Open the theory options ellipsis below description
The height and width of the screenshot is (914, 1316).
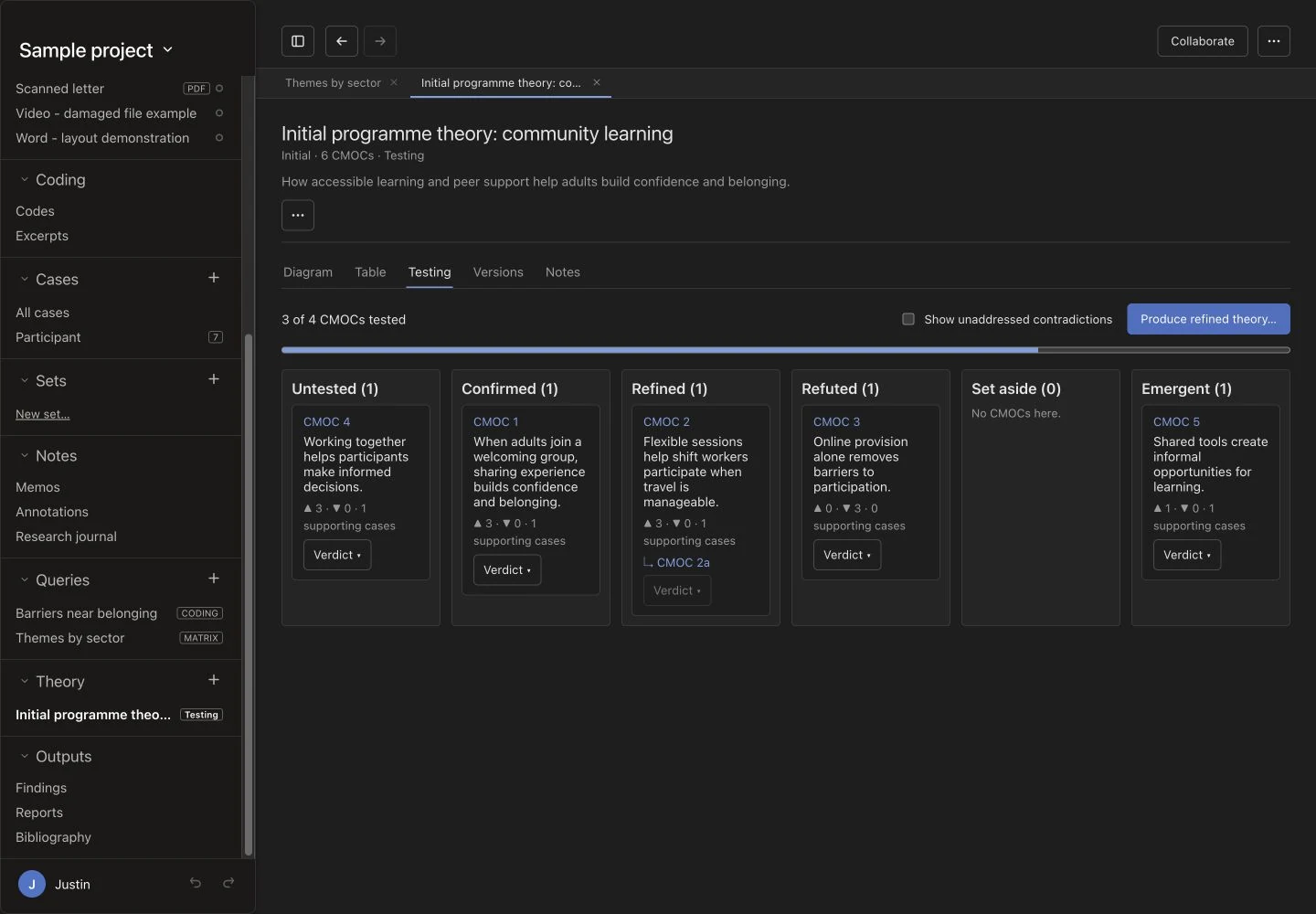pyautogui.click(x=298, y=216)
